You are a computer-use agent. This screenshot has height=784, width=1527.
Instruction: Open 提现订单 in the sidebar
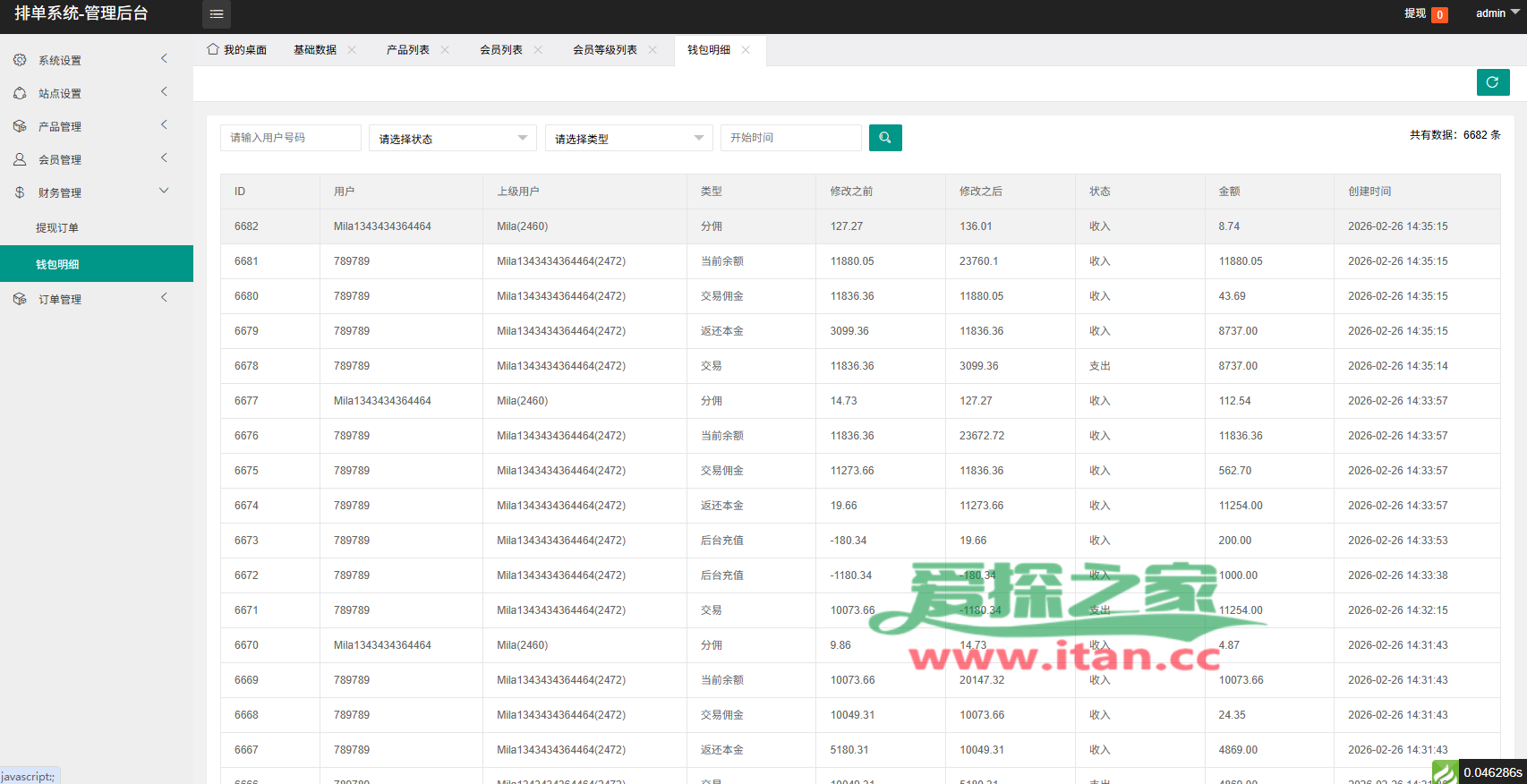57,228
